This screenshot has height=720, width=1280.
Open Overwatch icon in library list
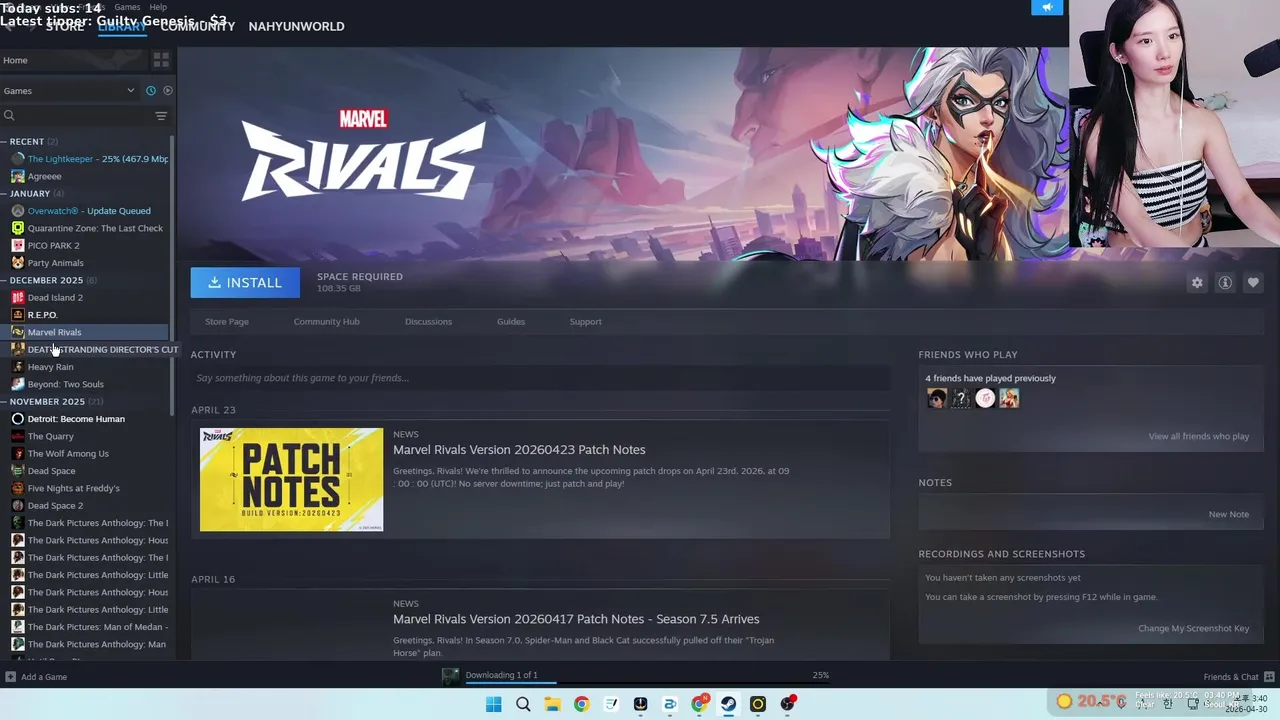click(18, 211)
